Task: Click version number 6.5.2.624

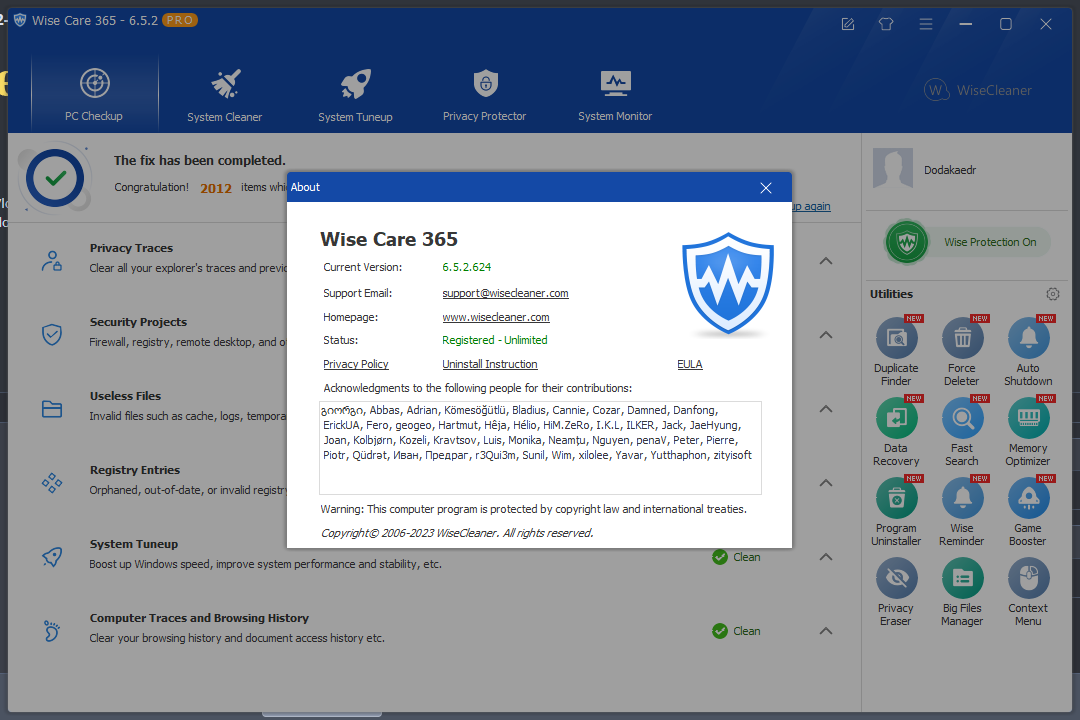Action: 467,267
